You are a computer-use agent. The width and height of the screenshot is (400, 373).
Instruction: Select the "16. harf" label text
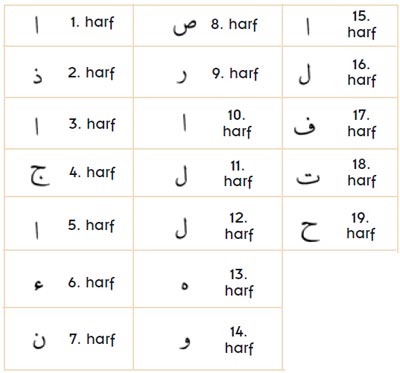coord(362,72)
